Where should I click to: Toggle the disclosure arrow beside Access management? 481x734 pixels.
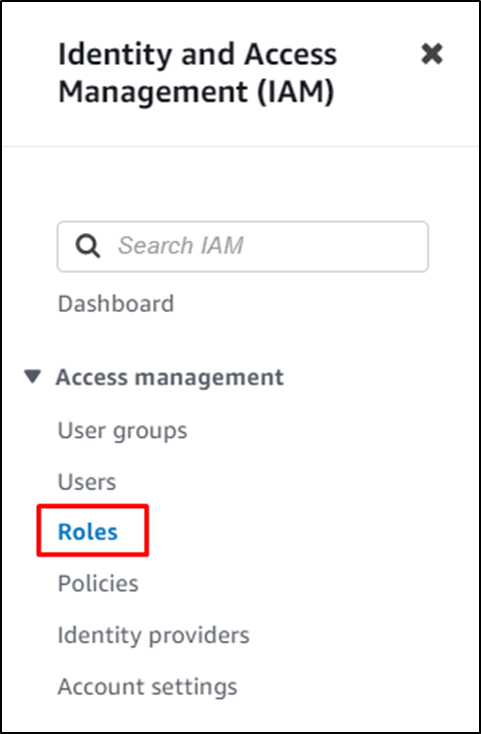[33, 377]
